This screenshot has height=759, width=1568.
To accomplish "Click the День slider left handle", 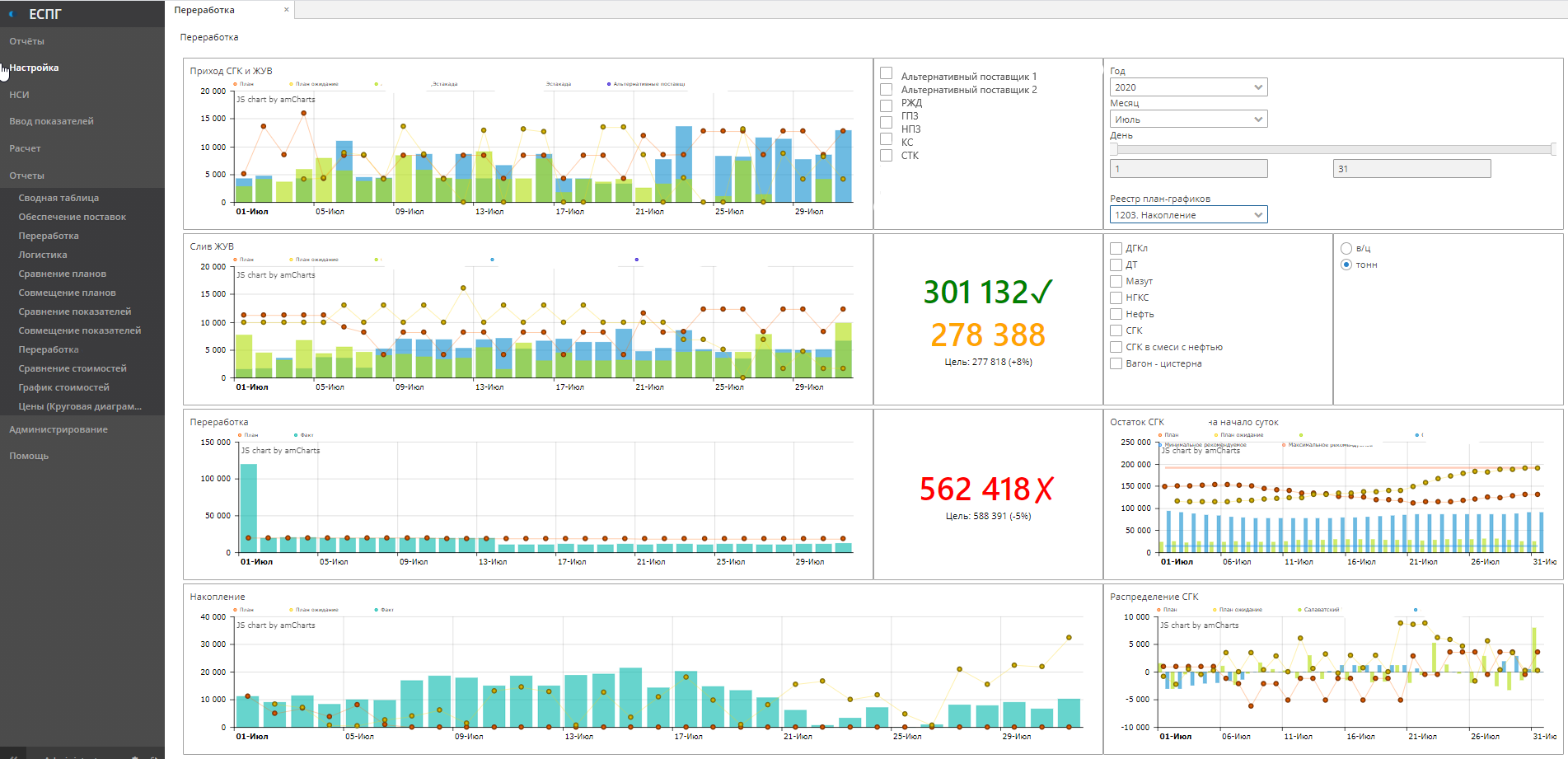I will tap(1114, 149).
